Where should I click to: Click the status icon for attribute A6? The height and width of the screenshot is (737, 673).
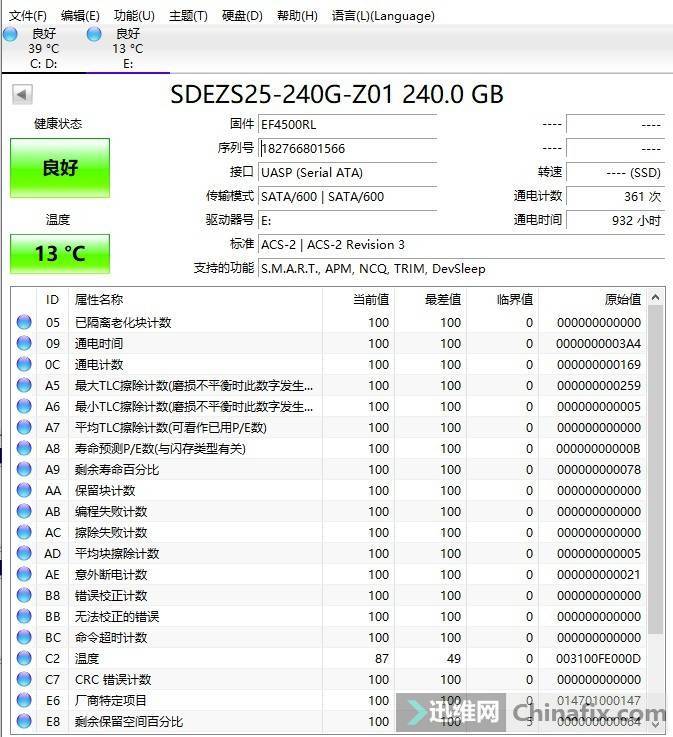pos(24,407)
